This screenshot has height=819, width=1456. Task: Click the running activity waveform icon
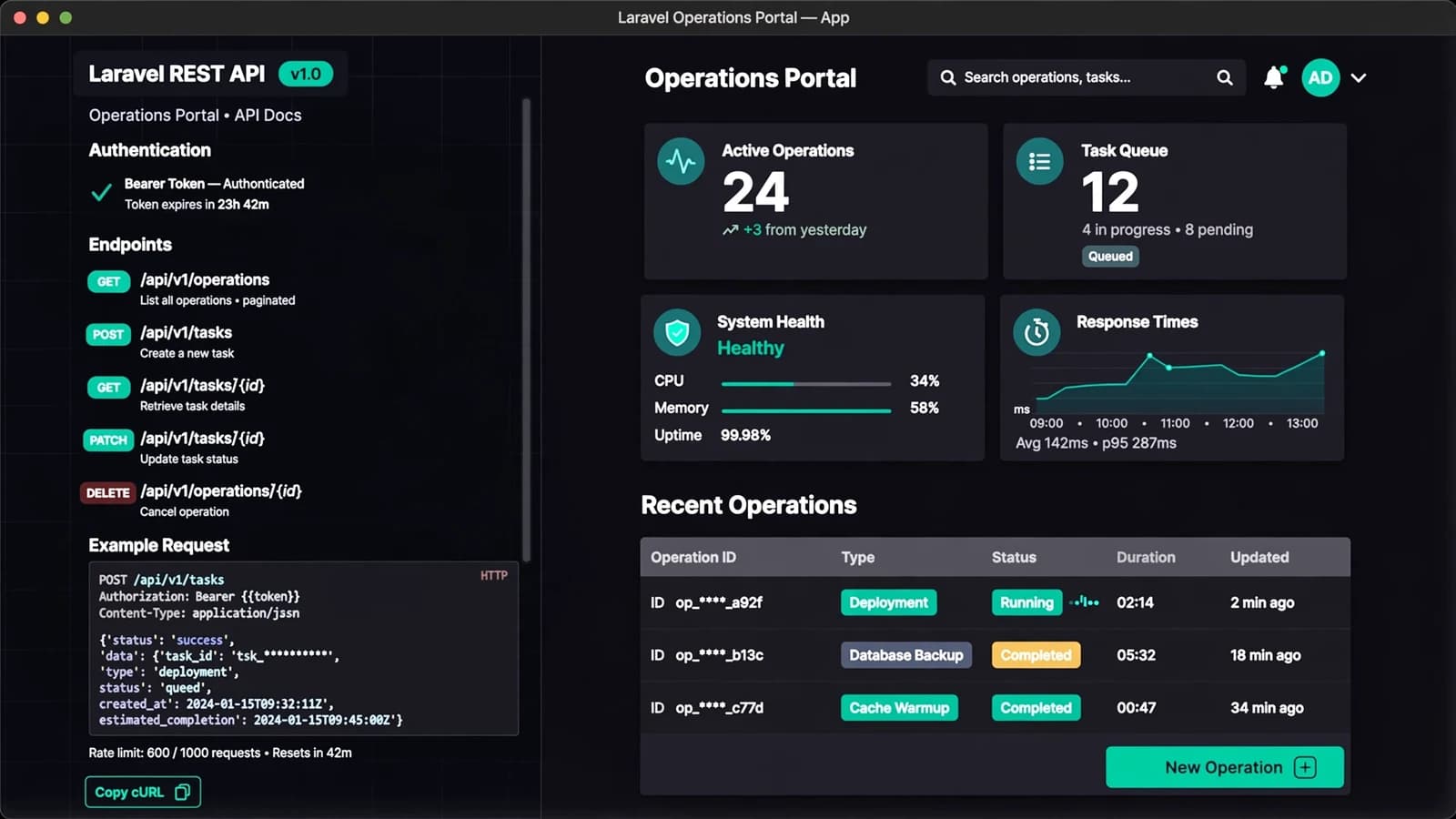click(x=1084, y=602)
